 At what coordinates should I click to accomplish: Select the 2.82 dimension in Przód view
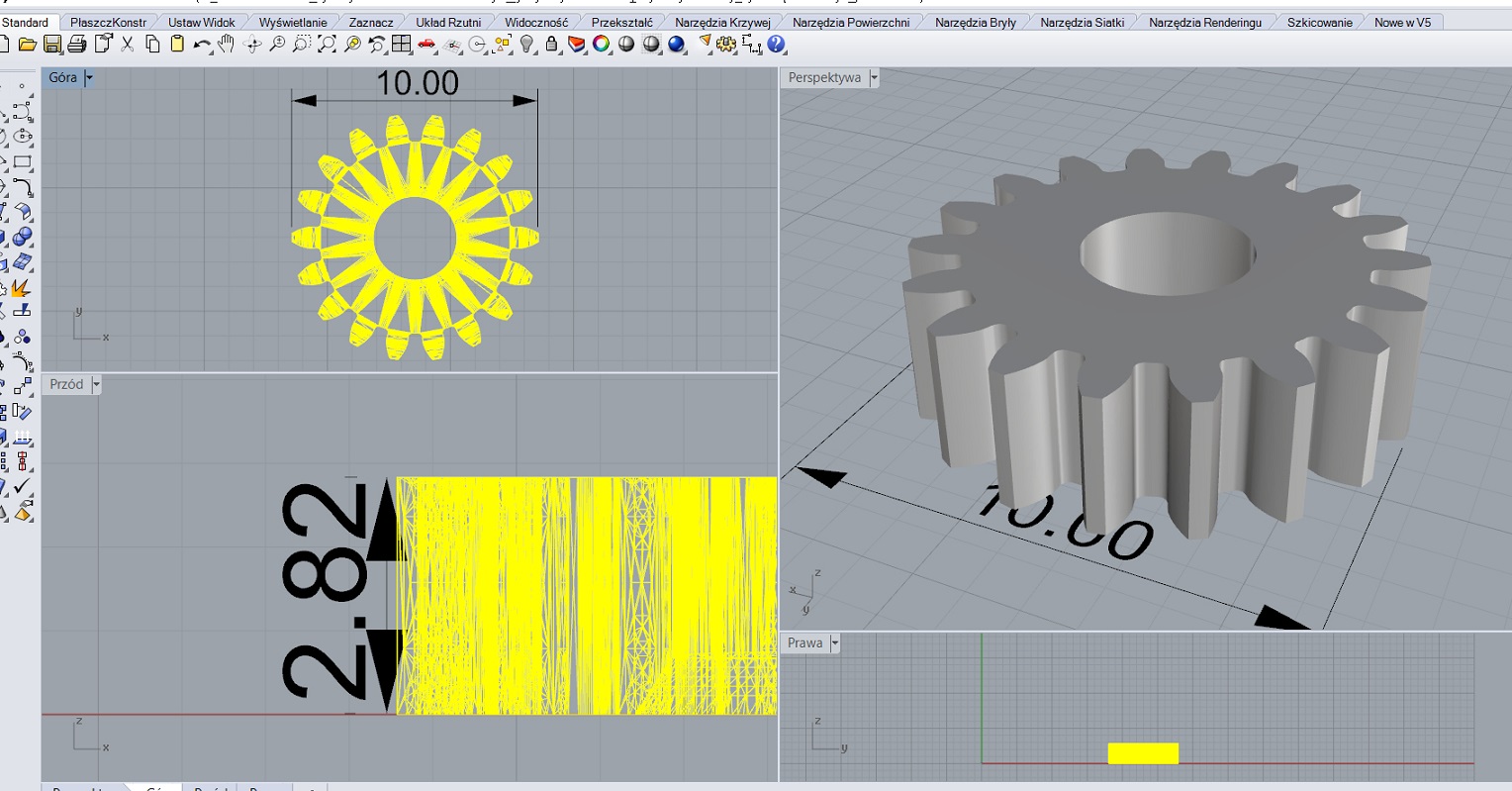click(325, 591)
